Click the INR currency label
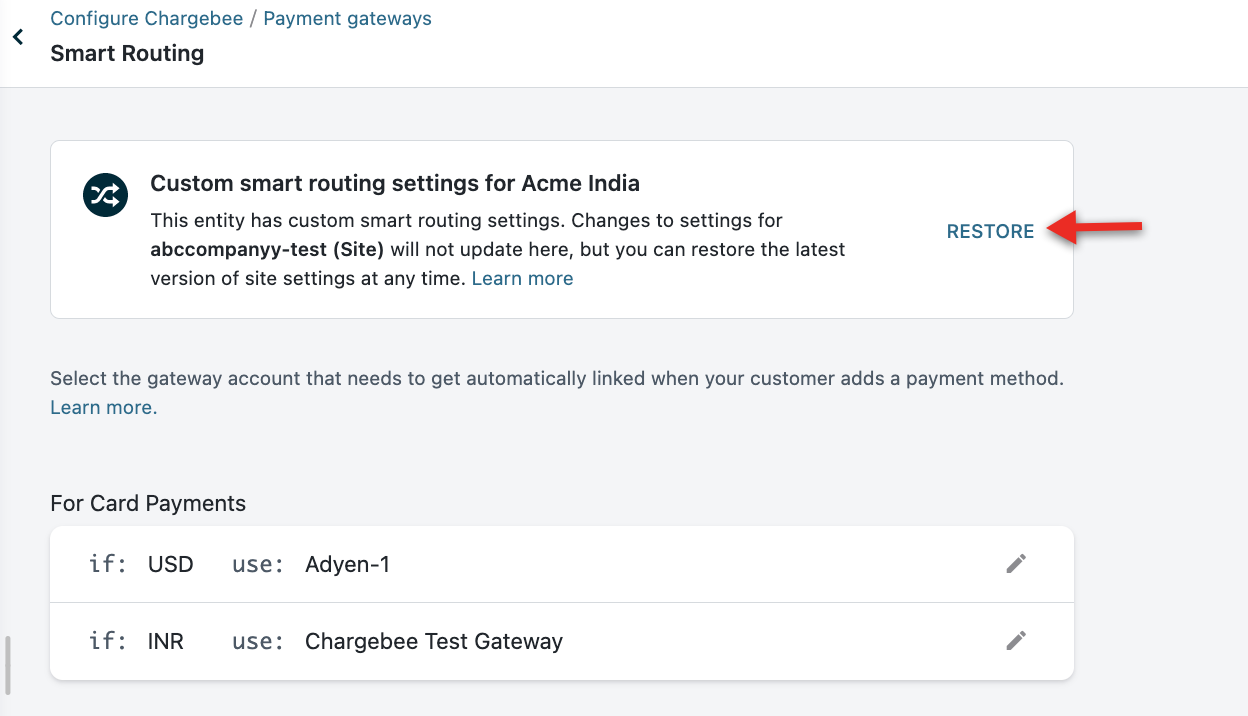Screen dimensions: 1248x716 (166, 641)
